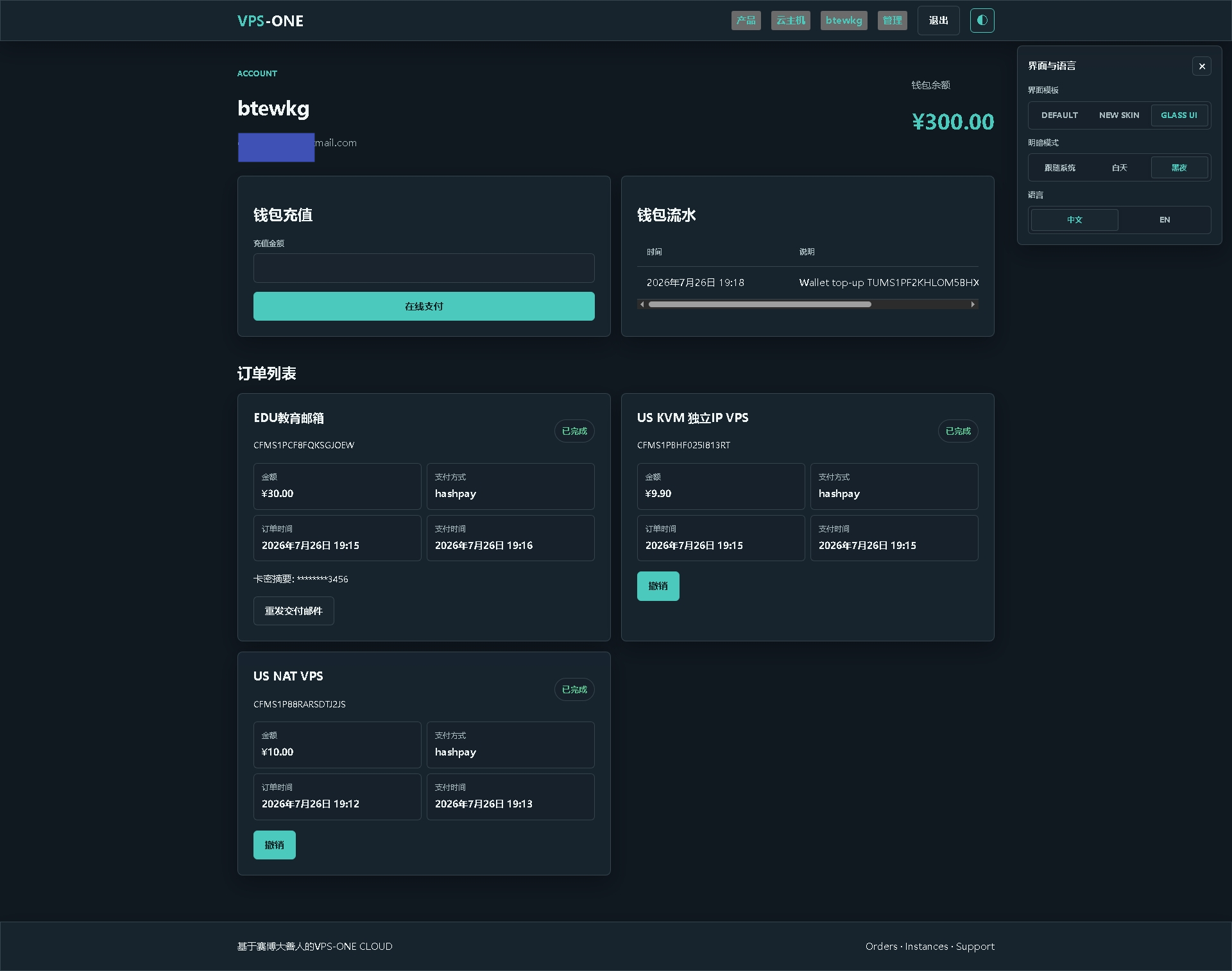Focus the 充值金额 input field
The image size is (1232, 971).
(x=424, y=268)
